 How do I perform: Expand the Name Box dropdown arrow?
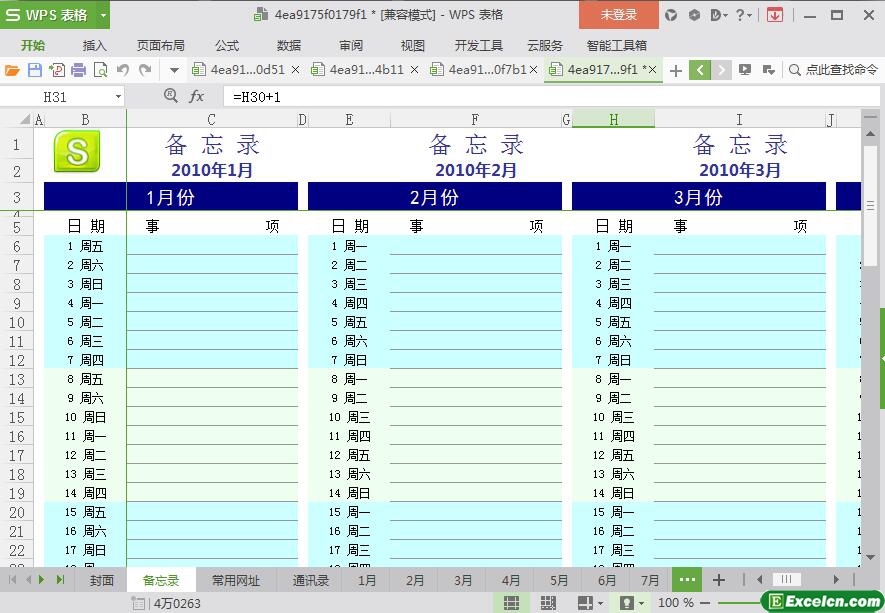click(118, 97)
